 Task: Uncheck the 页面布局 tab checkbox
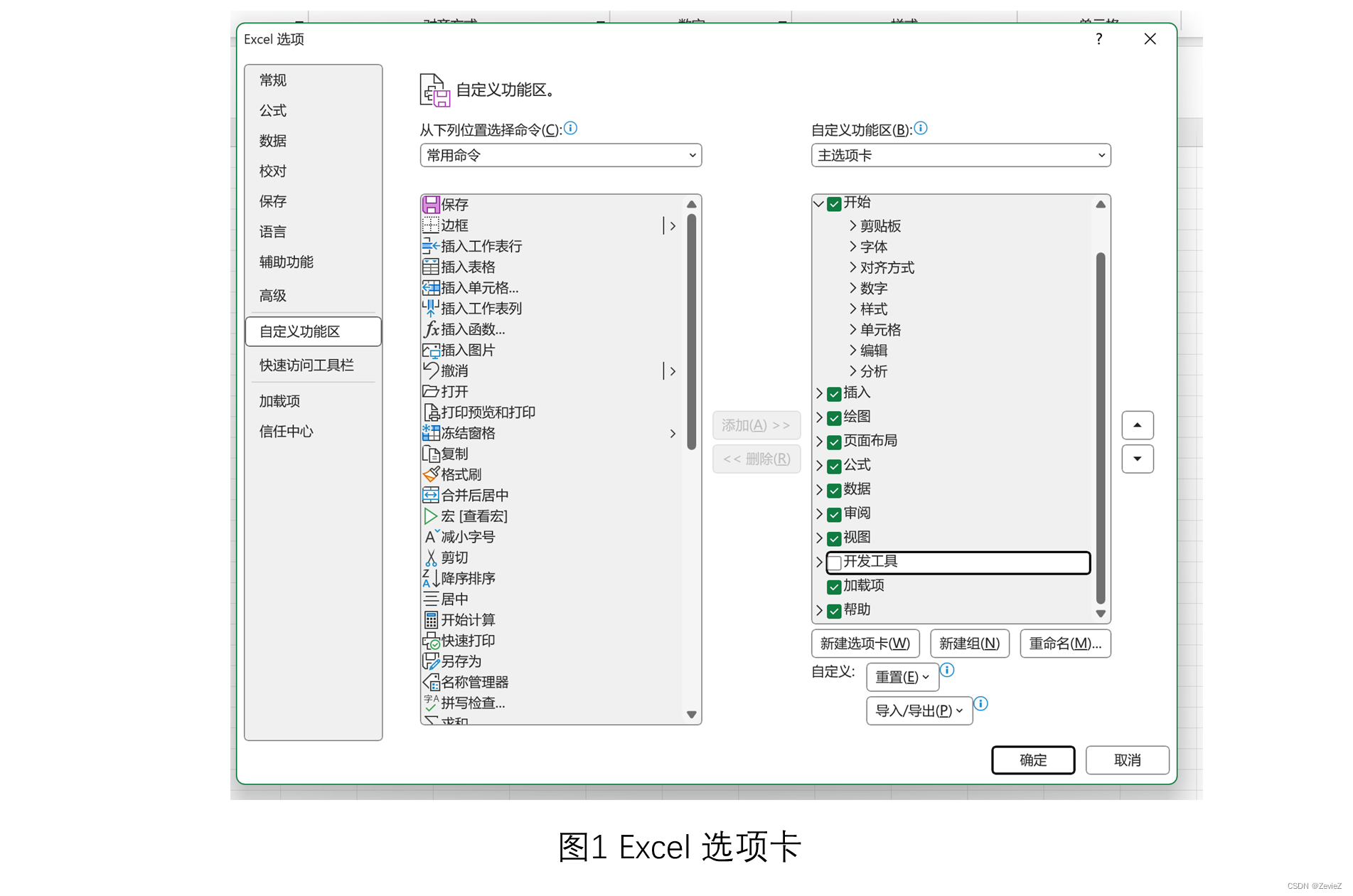point(835,442)
